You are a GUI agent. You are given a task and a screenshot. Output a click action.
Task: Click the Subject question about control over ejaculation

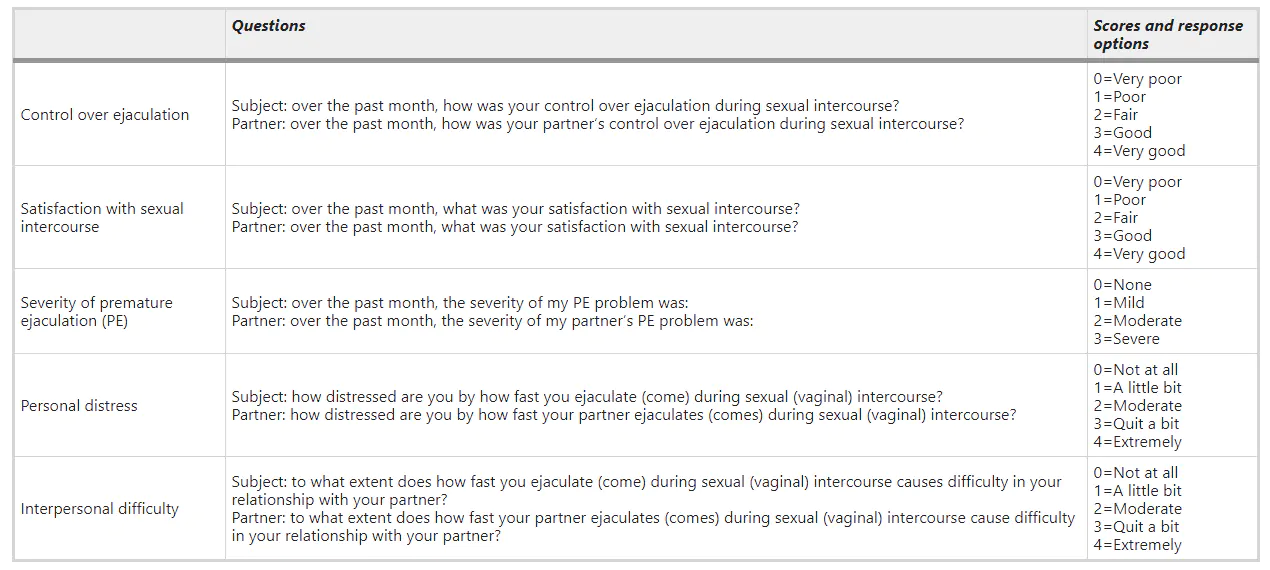[x=565, y=106]
